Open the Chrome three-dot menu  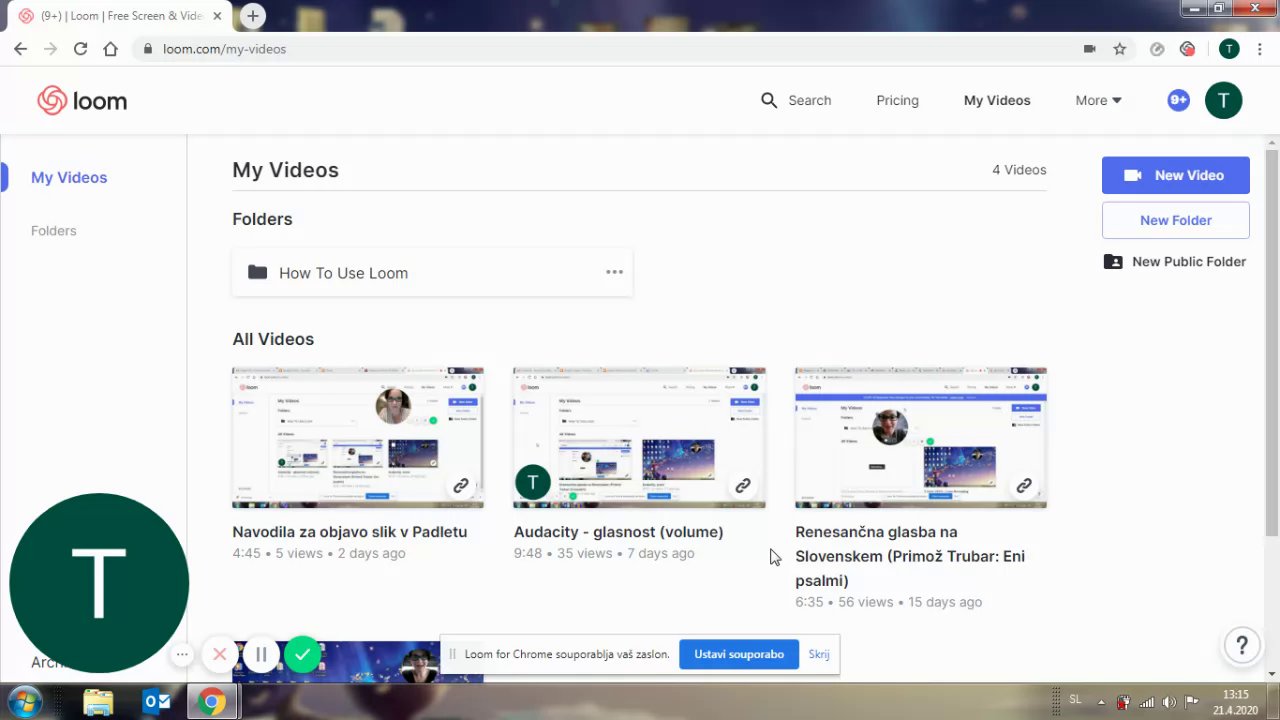point(1260,49)
